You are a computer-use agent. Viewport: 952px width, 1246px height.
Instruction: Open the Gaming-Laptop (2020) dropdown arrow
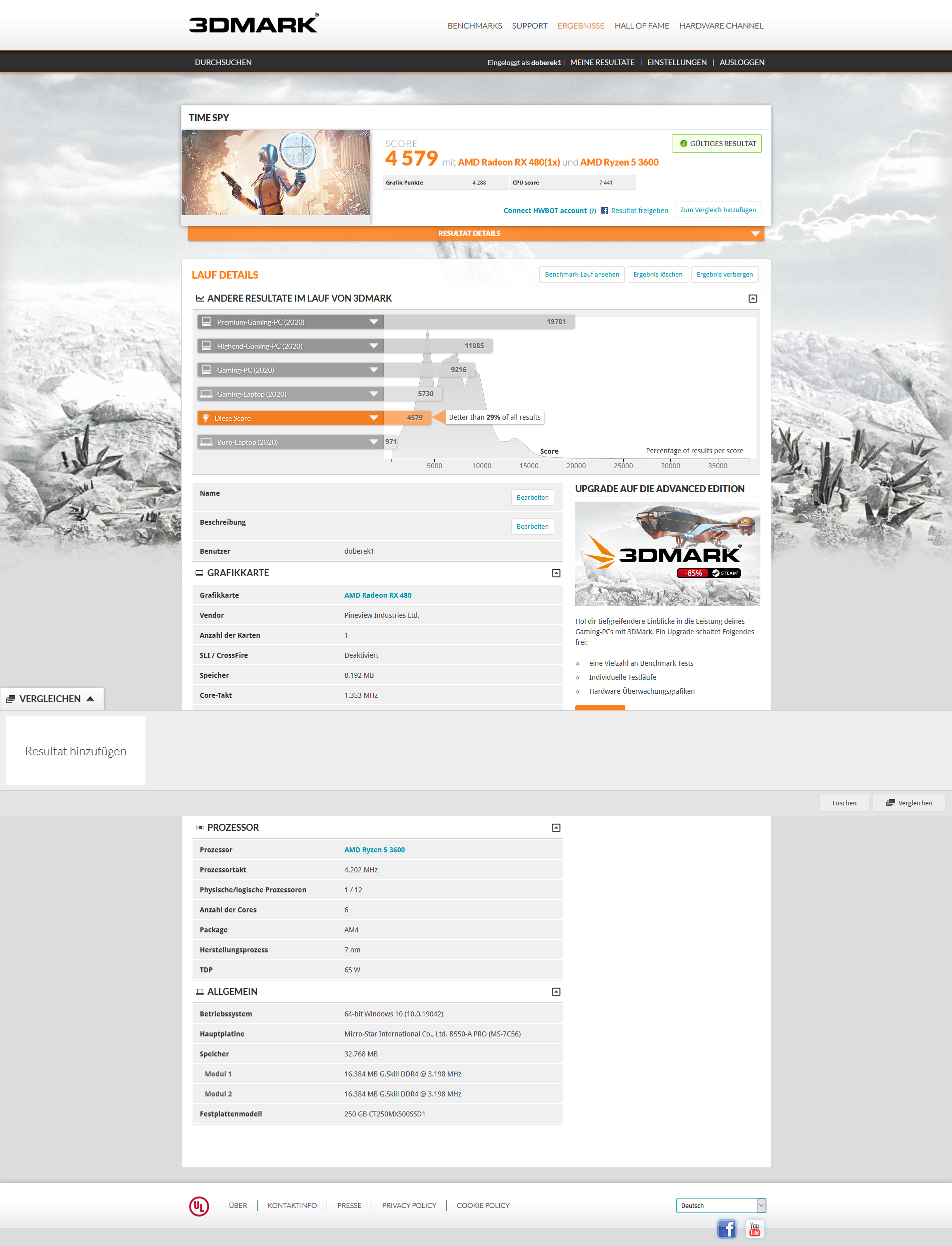coord(373,394)
